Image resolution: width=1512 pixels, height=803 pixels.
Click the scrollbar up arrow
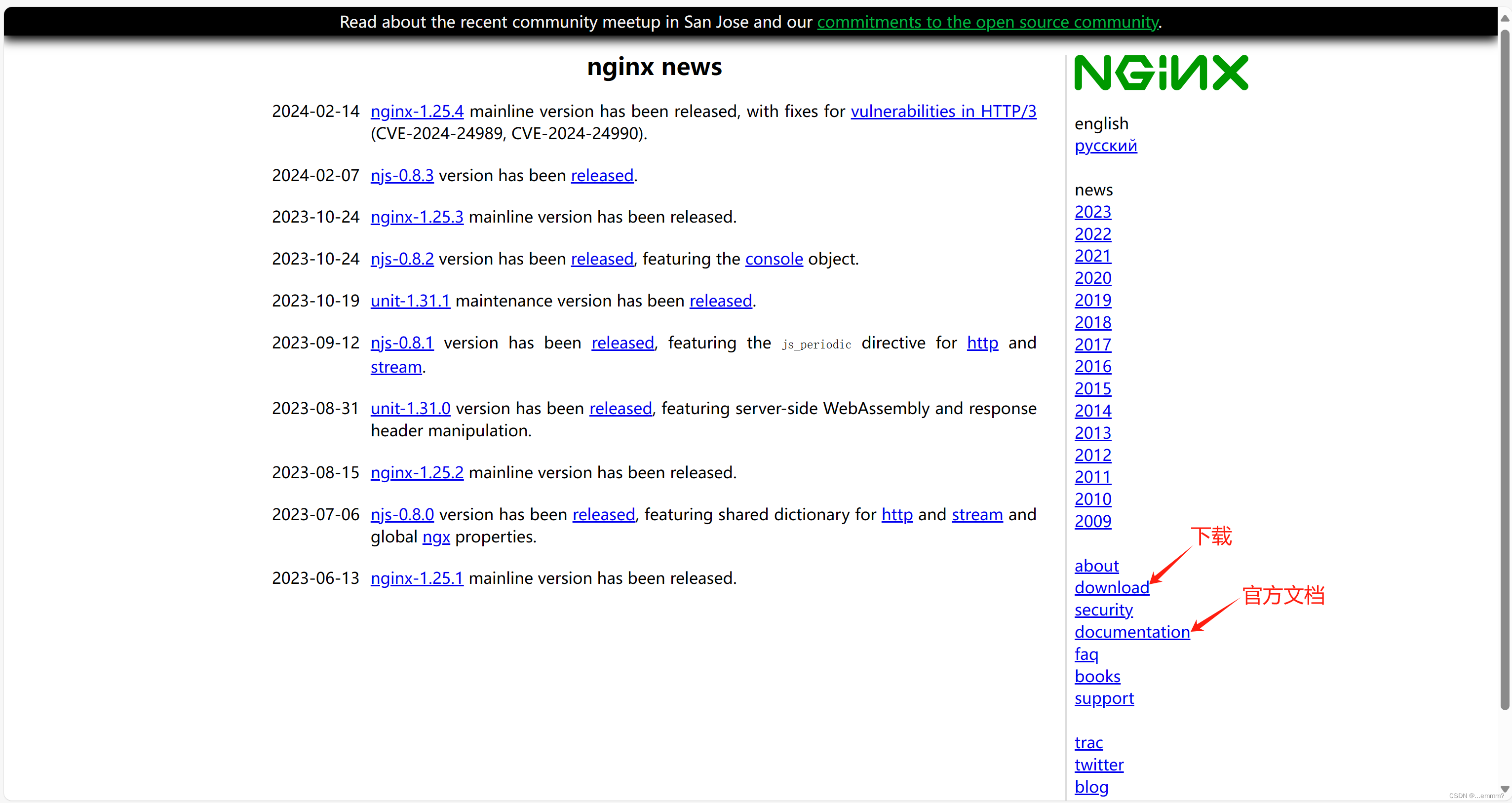point(1505,18)
